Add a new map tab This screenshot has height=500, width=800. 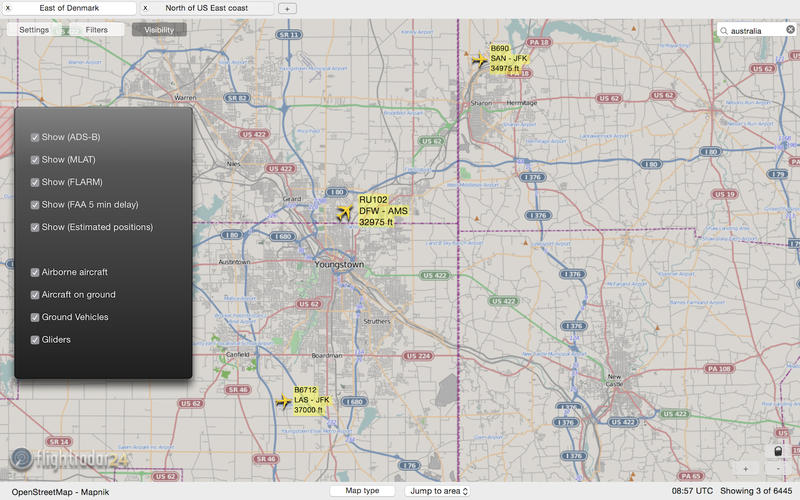287,8
